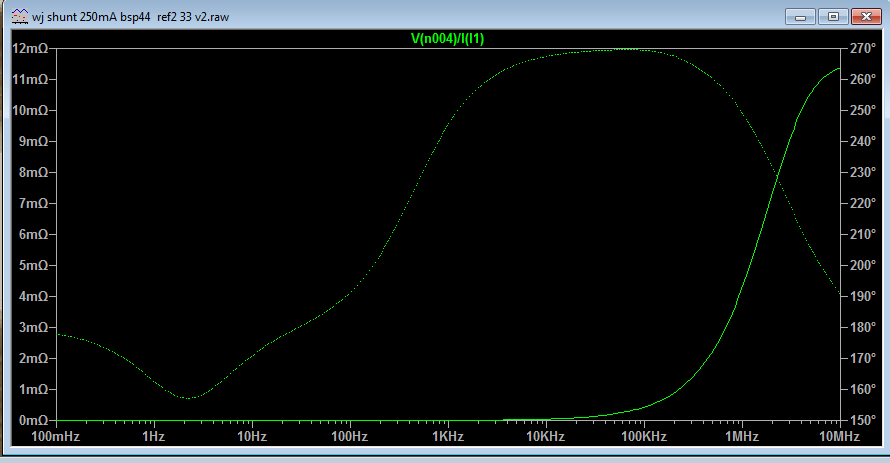This screenshot has height=463, width=890.
Task: Click the 100KHz frequency axis label
Action: [x=644, y=436]
